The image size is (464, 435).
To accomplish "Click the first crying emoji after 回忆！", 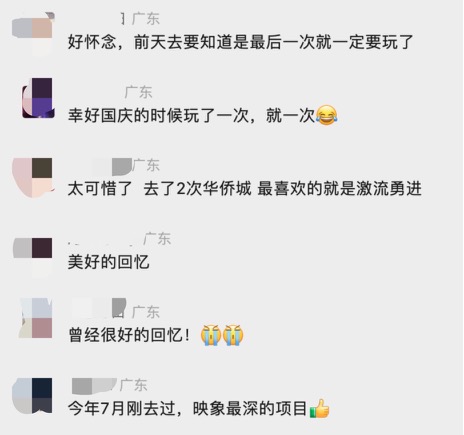I will (x=211, y=335).
